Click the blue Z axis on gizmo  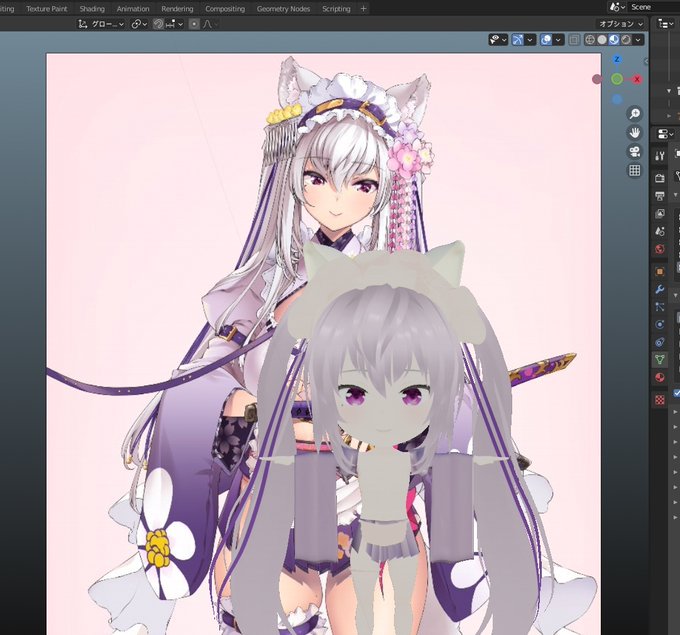tap(617, 59)
